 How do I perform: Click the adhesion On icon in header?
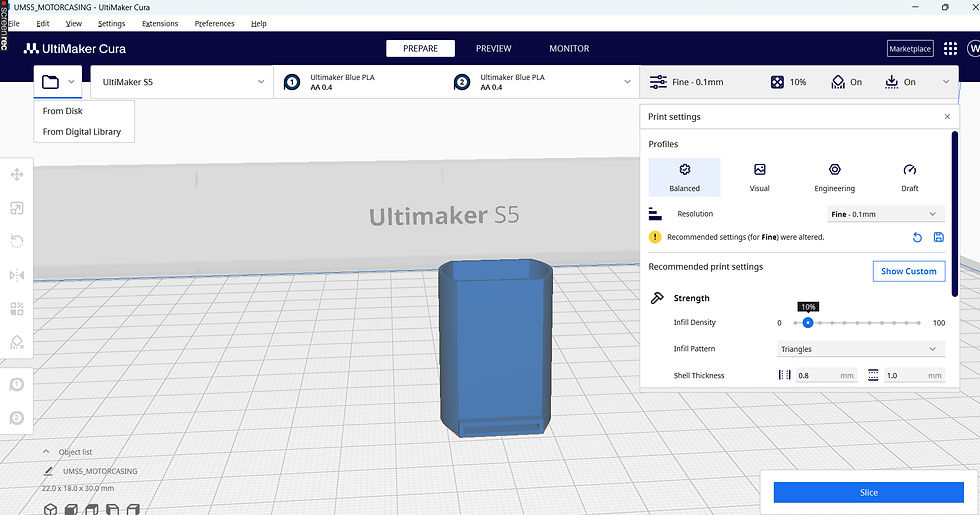point(891,82)
